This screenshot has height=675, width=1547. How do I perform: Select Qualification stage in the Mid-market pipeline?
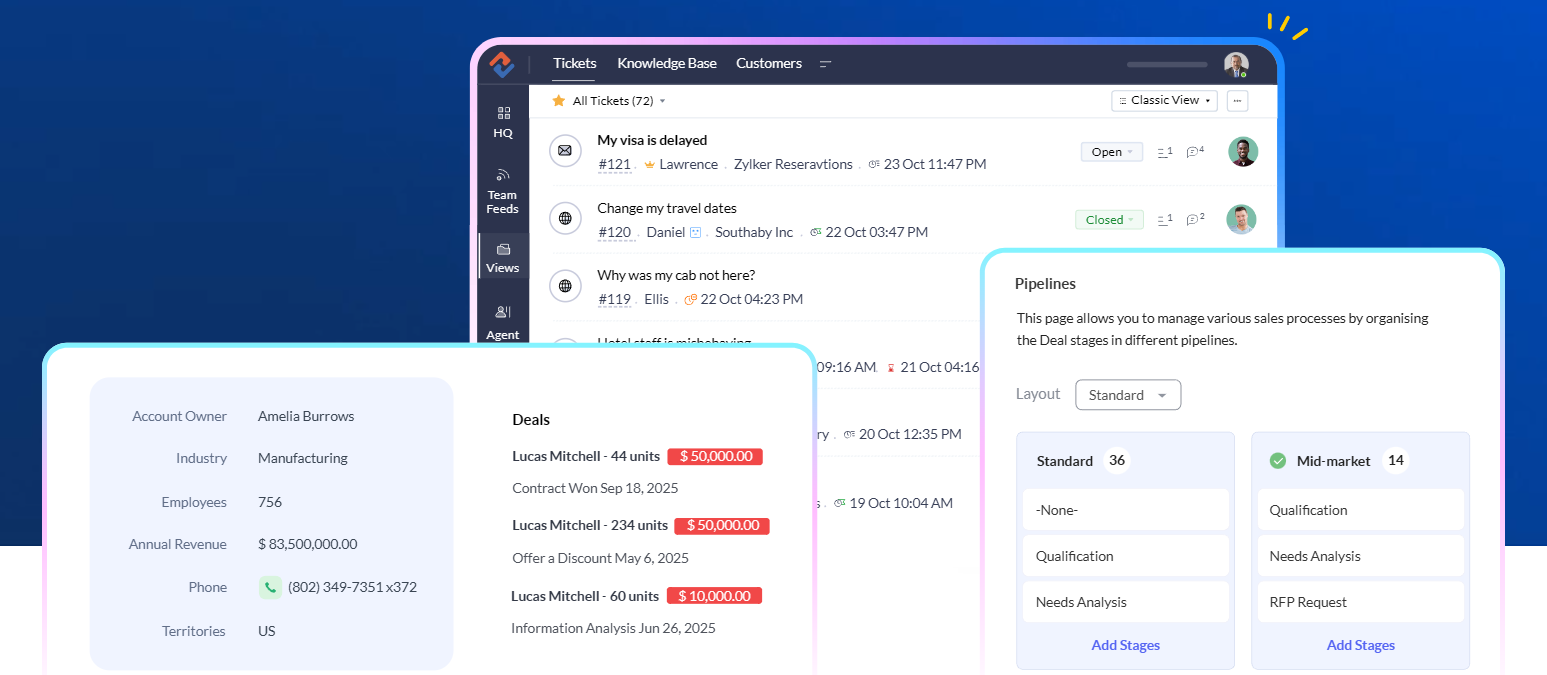point(1361,510)
